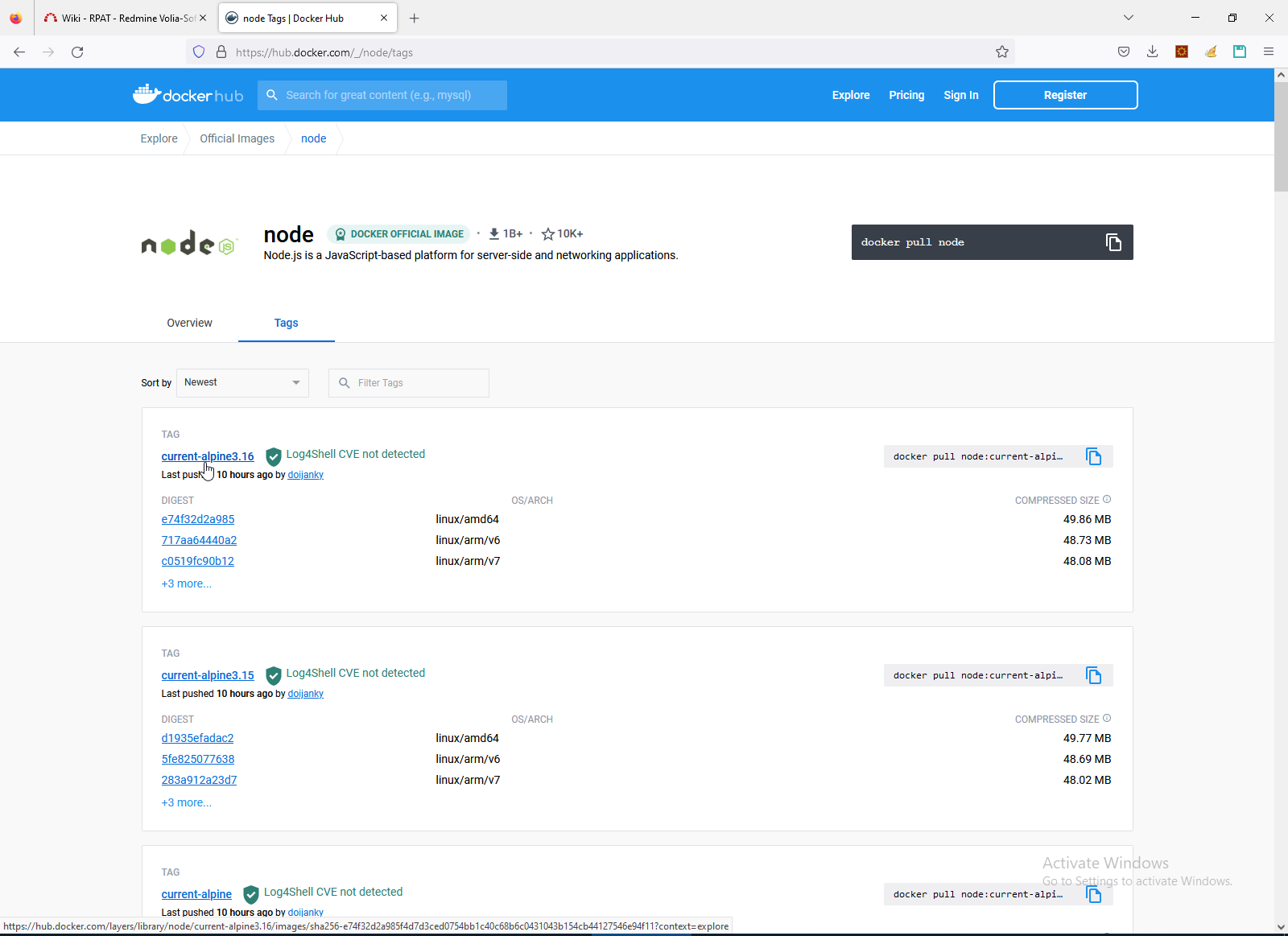Go to Explore breadcrumb

(x=159, y=138)
